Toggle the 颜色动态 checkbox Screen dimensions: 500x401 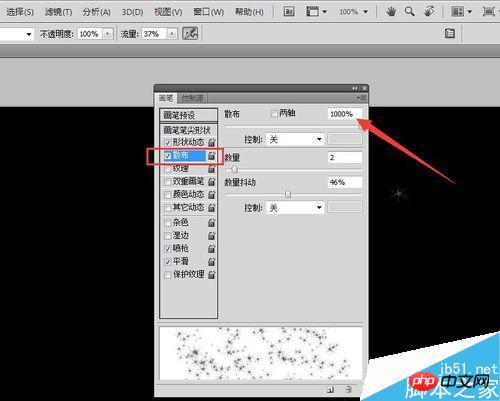[168, 195]
